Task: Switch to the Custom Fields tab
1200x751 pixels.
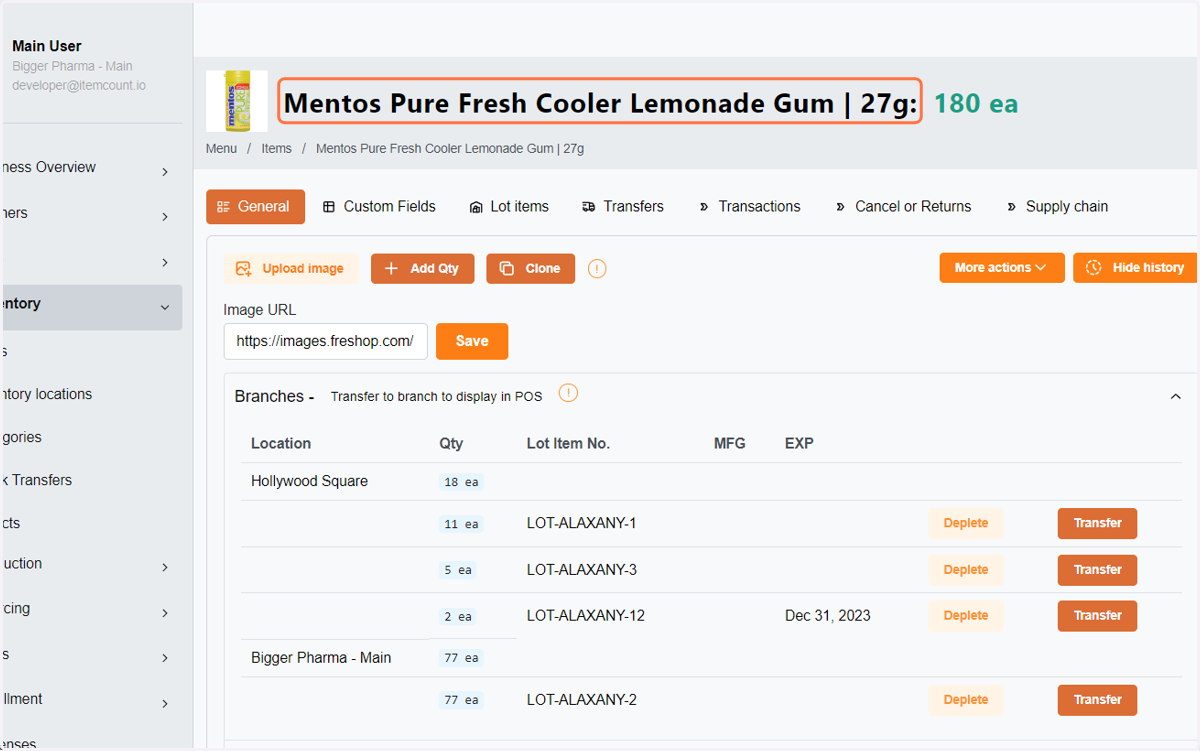Action: pos(379,207)
